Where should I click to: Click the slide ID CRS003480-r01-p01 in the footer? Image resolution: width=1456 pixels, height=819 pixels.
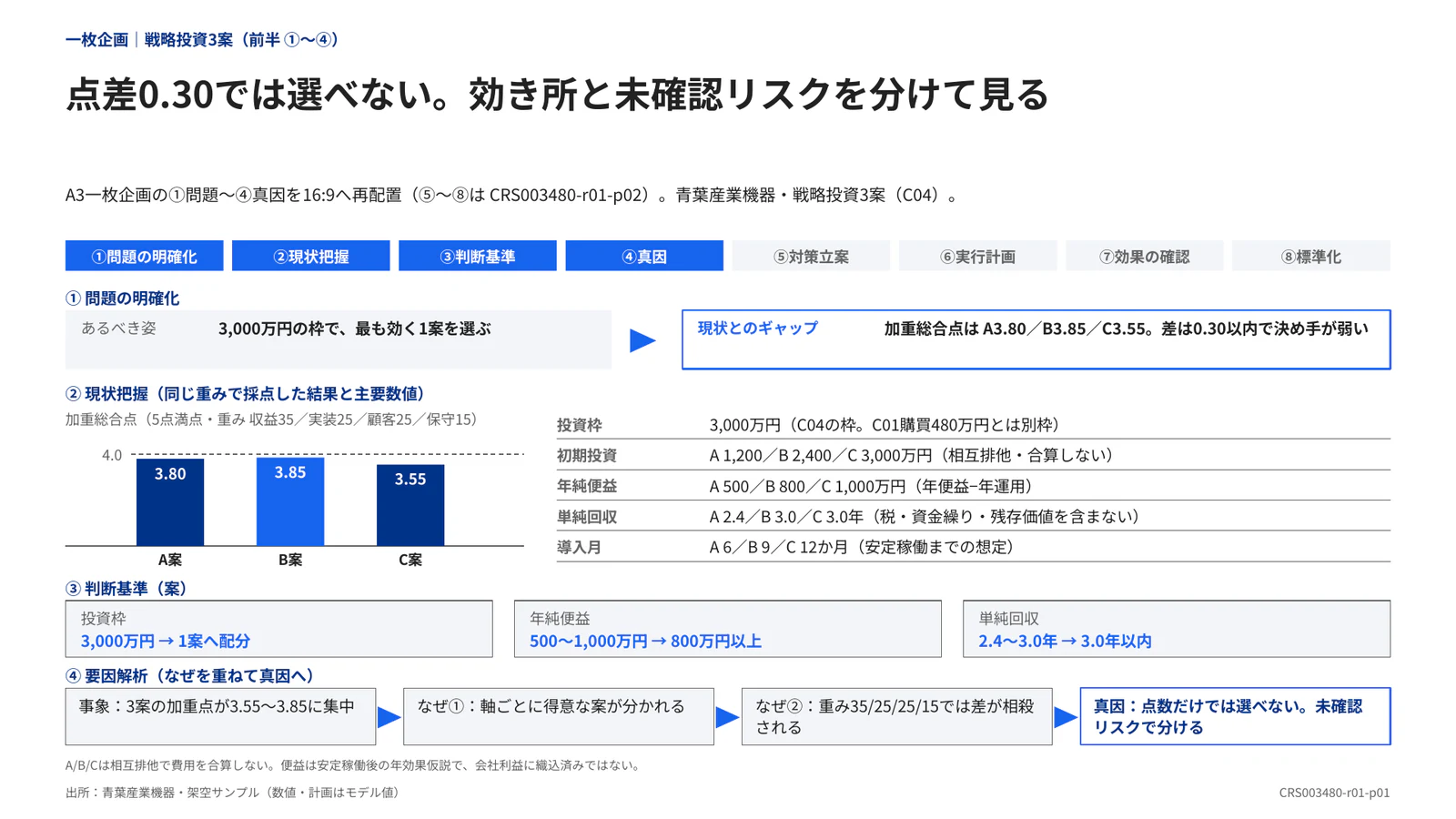point(1334,793)
